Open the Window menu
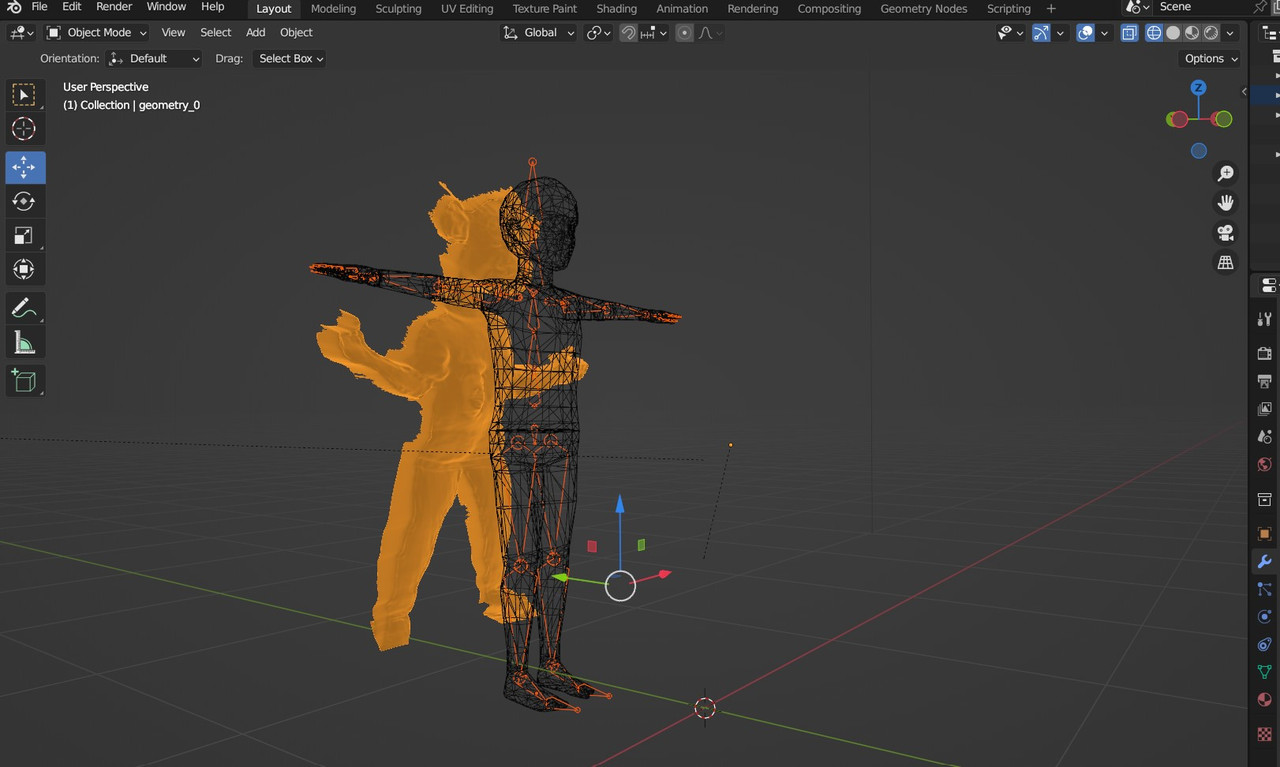1280x767 pixels. tap(166, 7)
